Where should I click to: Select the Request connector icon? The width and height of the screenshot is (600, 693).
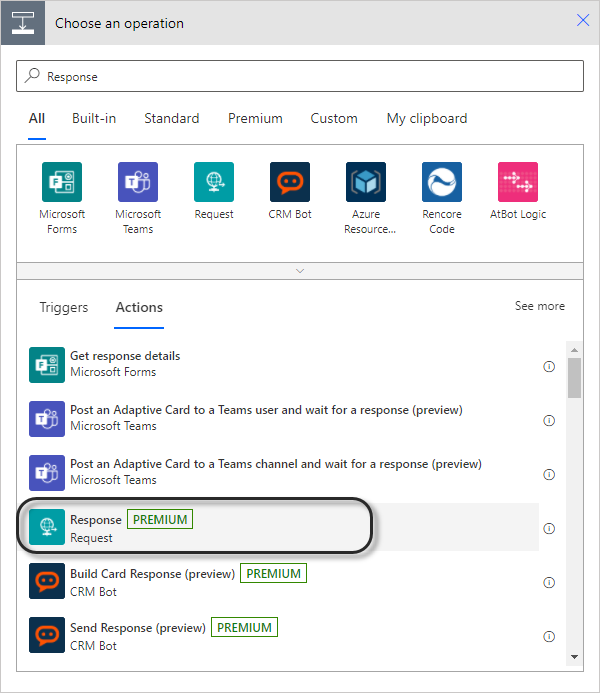point(214,182)
